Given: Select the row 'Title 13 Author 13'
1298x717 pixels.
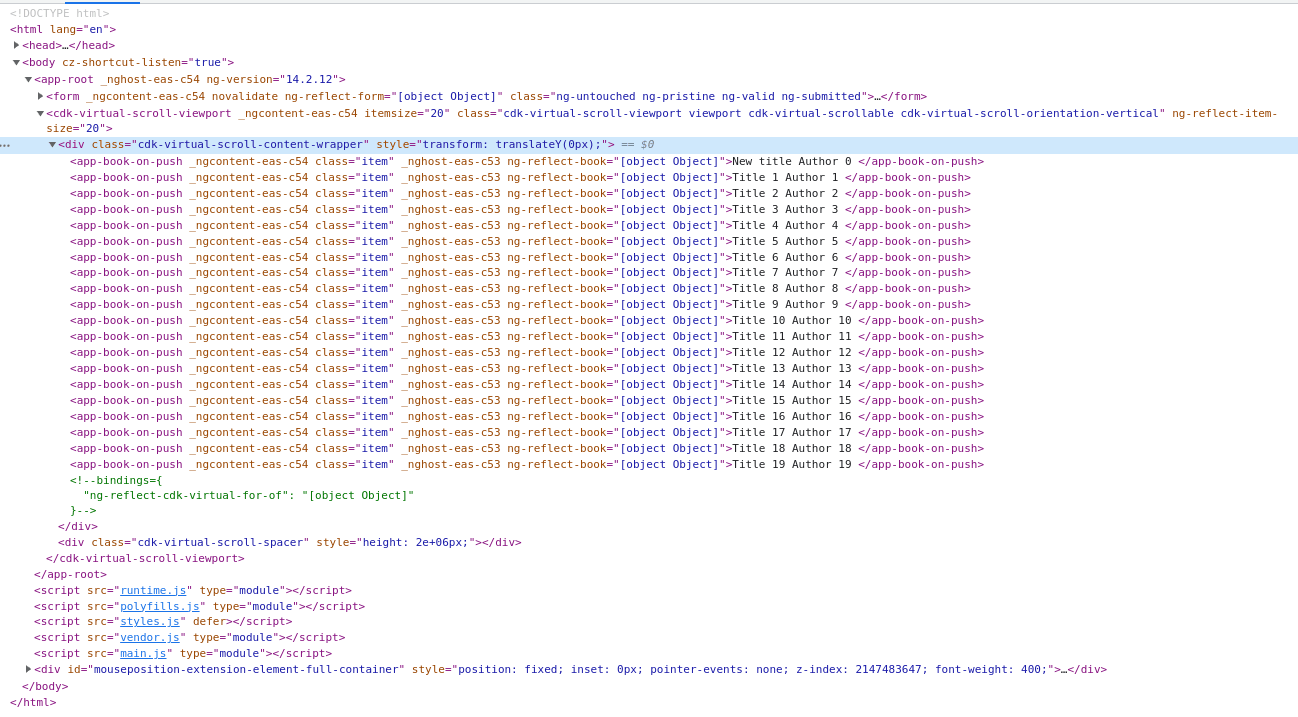Looking at the screenshot, I should click(527, 368).
